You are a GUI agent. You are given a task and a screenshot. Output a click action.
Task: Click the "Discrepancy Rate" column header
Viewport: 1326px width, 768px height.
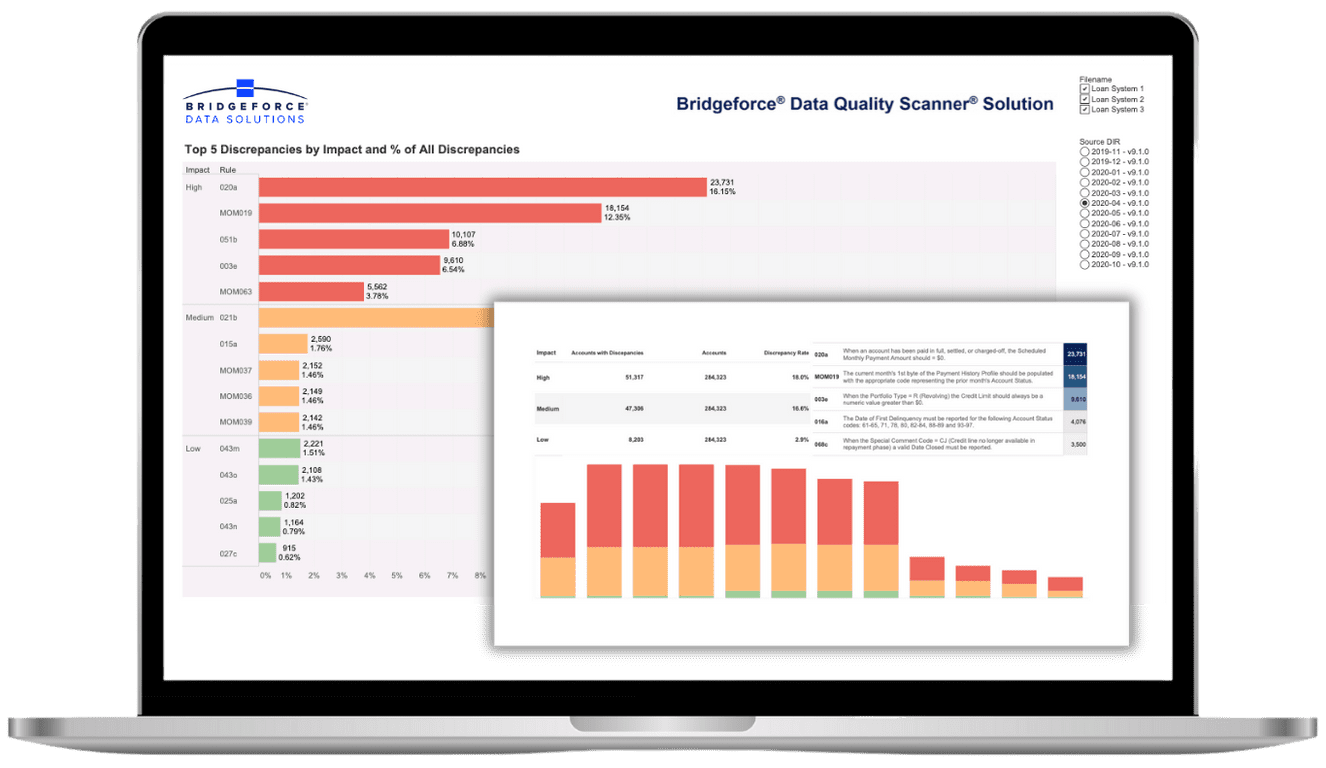pyautogui.click(x=786, y=353)
